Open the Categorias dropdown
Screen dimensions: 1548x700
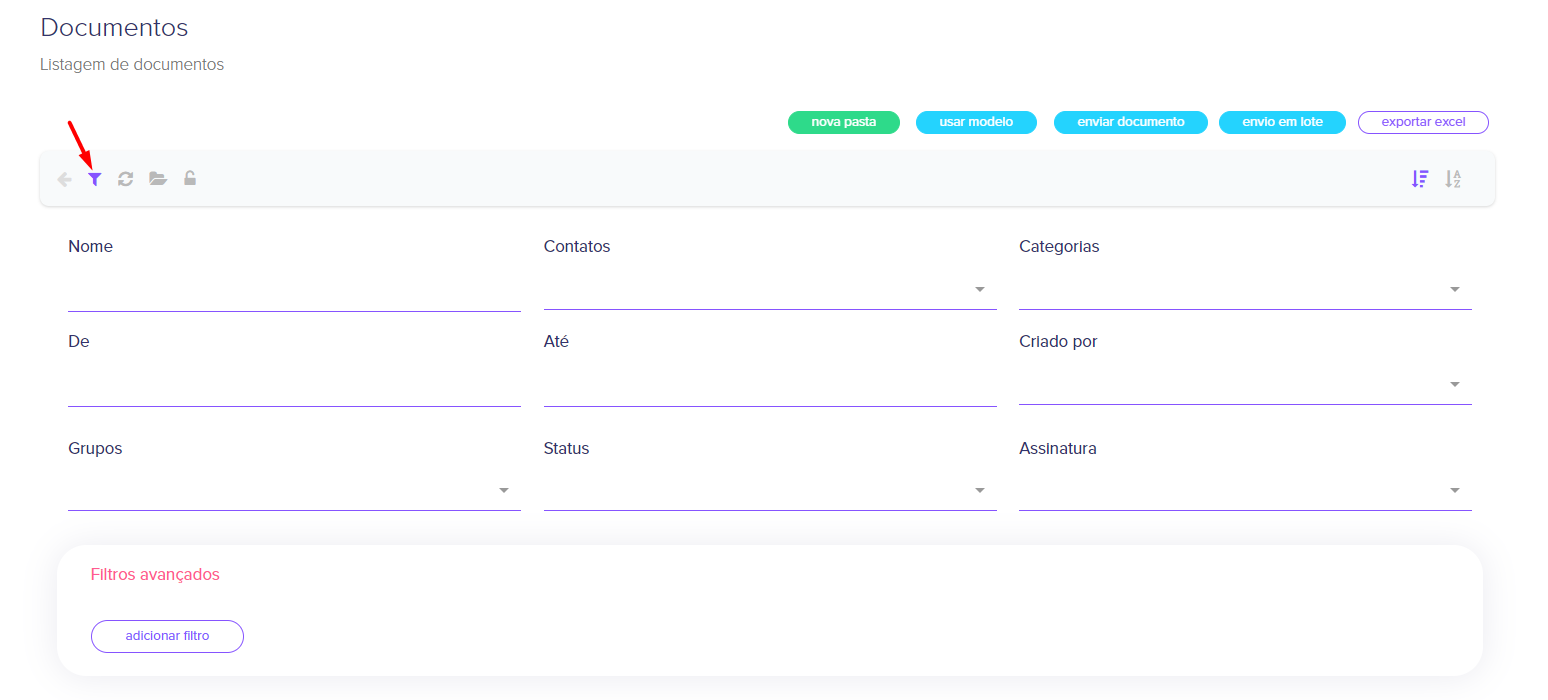pos(1245,290)
